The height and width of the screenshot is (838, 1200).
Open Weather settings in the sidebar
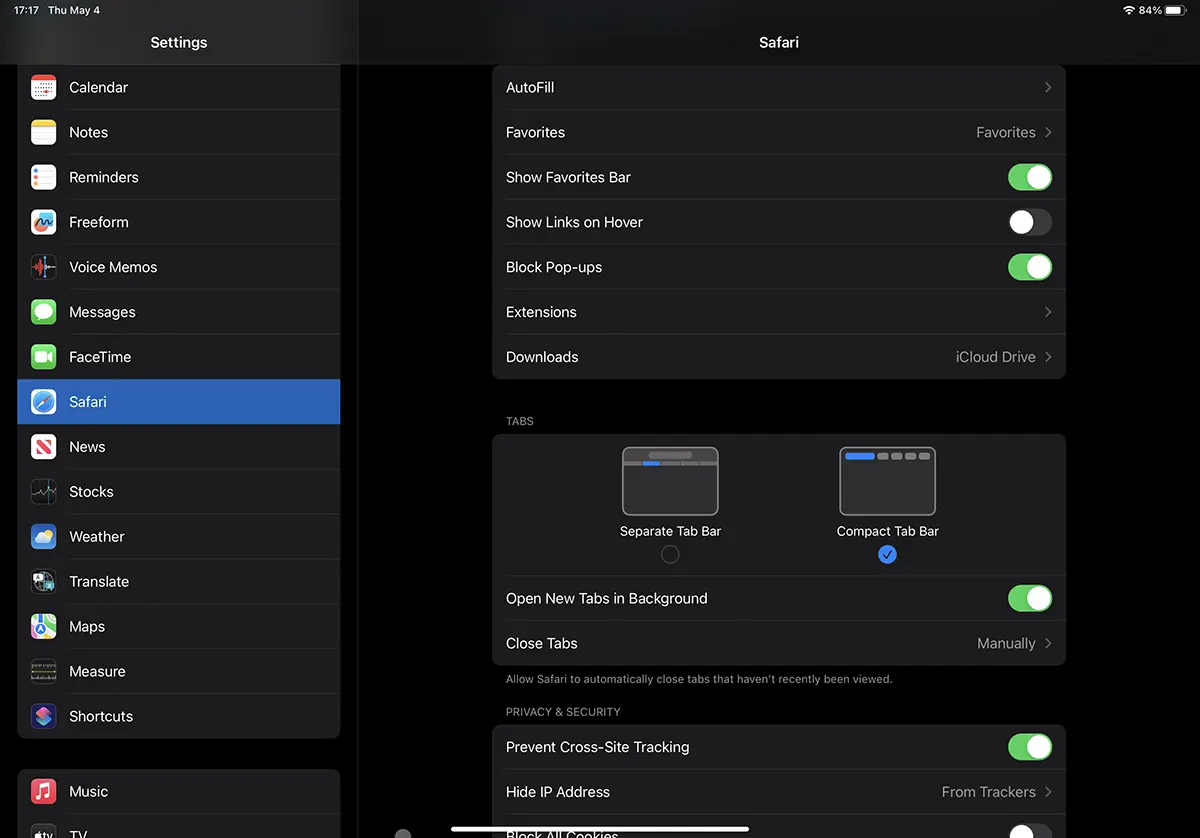click(179, 537)
